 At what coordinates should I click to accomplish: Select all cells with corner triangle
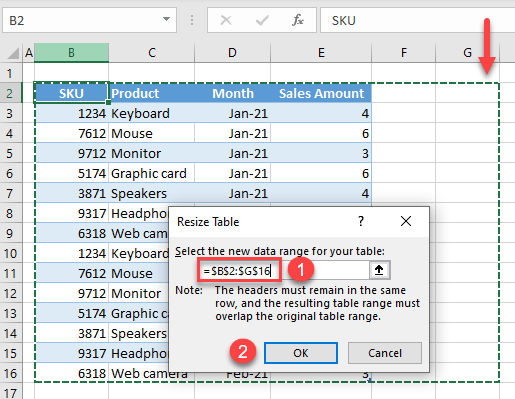click(12, 53)
